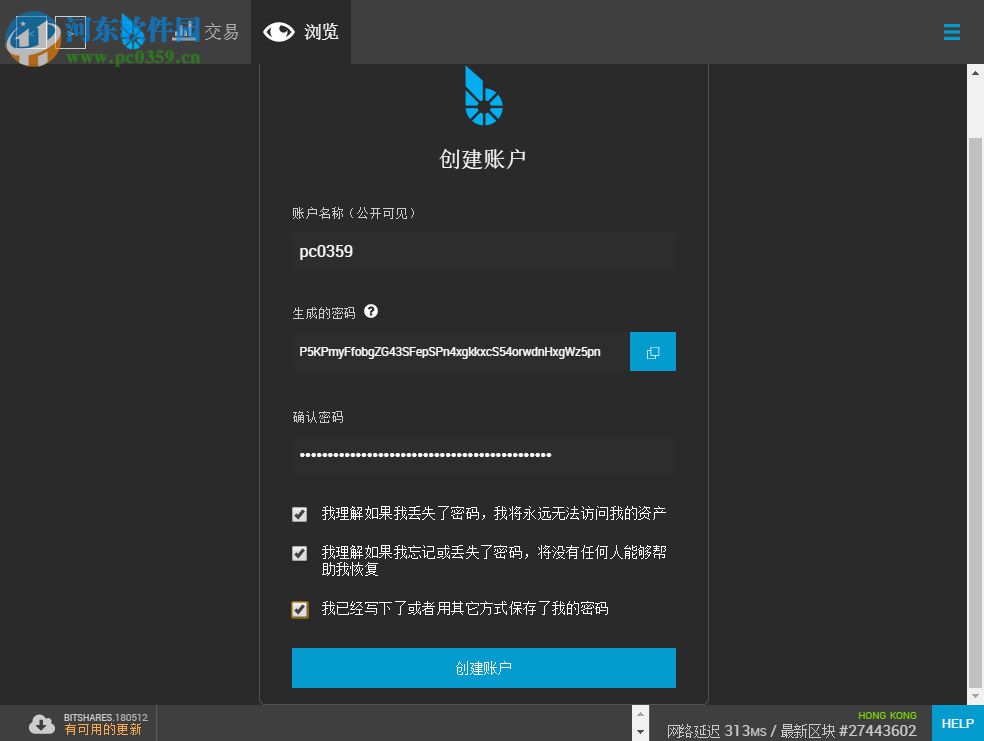984x741 pixels.
Task: Click the pc0359 account name field
Action: (483, 251)
